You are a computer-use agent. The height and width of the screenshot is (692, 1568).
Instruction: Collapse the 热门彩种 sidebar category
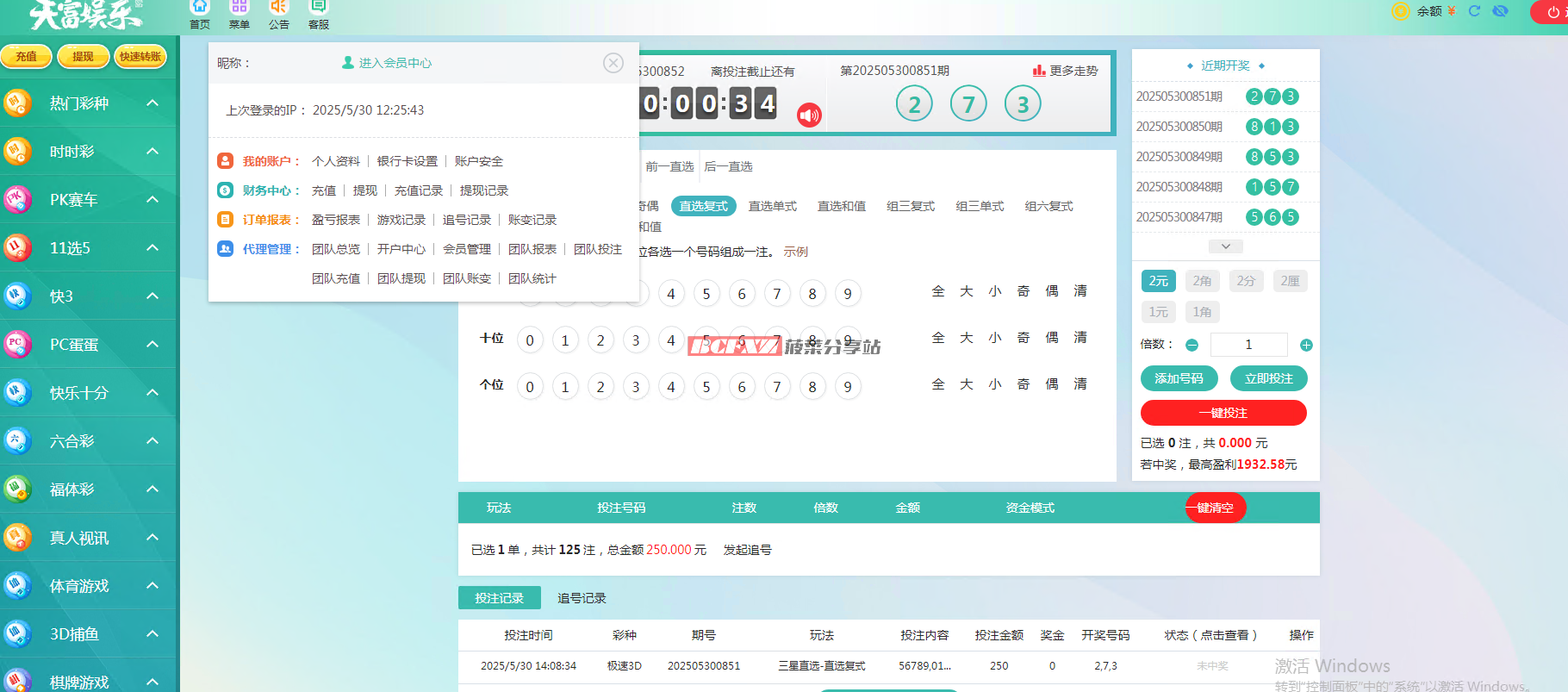click(152, 103)
